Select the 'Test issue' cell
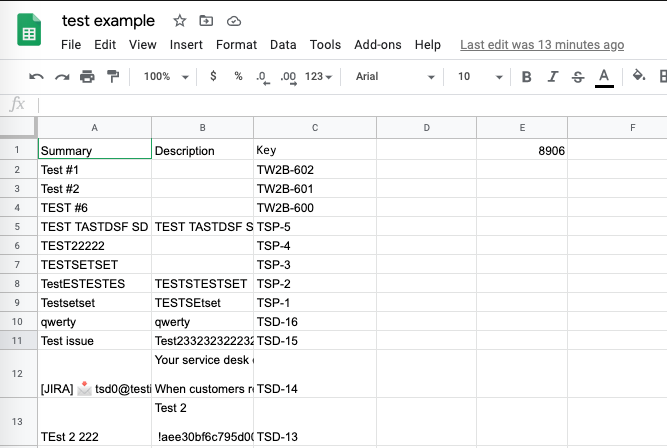The width and height of the screenshot is (667, 448). pos(94,340)
